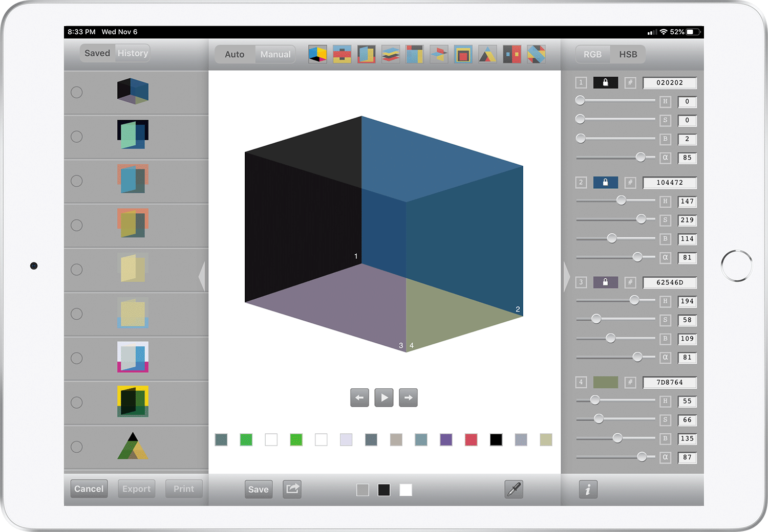This screenshot has width=768, height=532.
Task: Click the Cancel button
Action: [x=89, y=488]
